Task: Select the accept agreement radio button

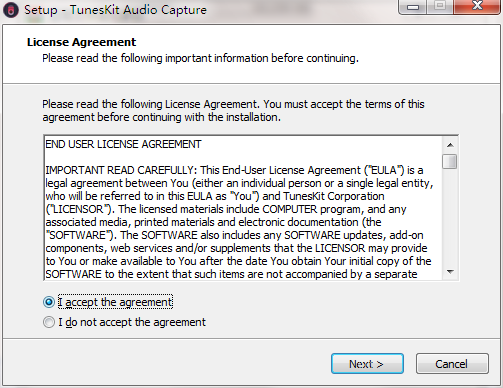Action: [49, 302]
